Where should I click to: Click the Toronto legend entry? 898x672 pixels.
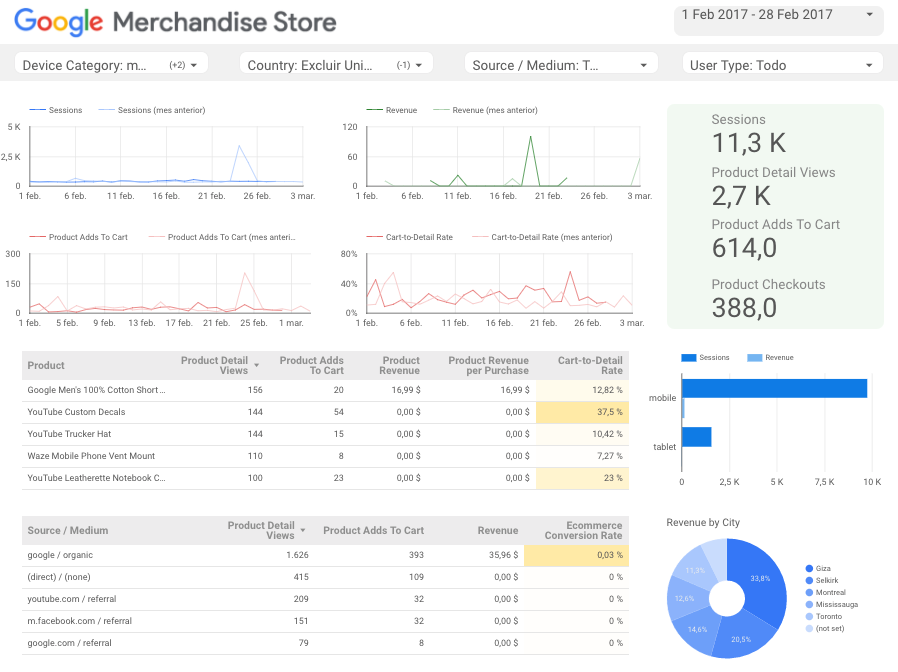[x=824, y=616]
